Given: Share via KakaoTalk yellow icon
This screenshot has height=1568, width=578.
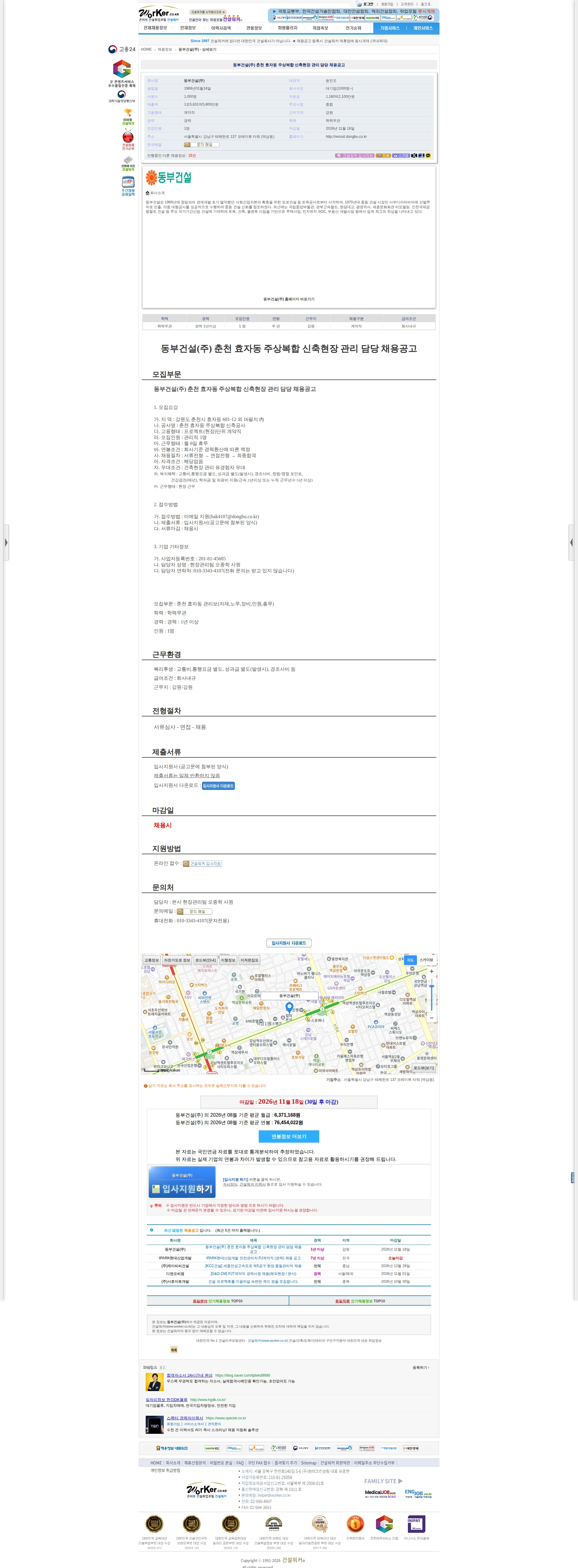Looking at the screenshot, I should pos(427,156).
